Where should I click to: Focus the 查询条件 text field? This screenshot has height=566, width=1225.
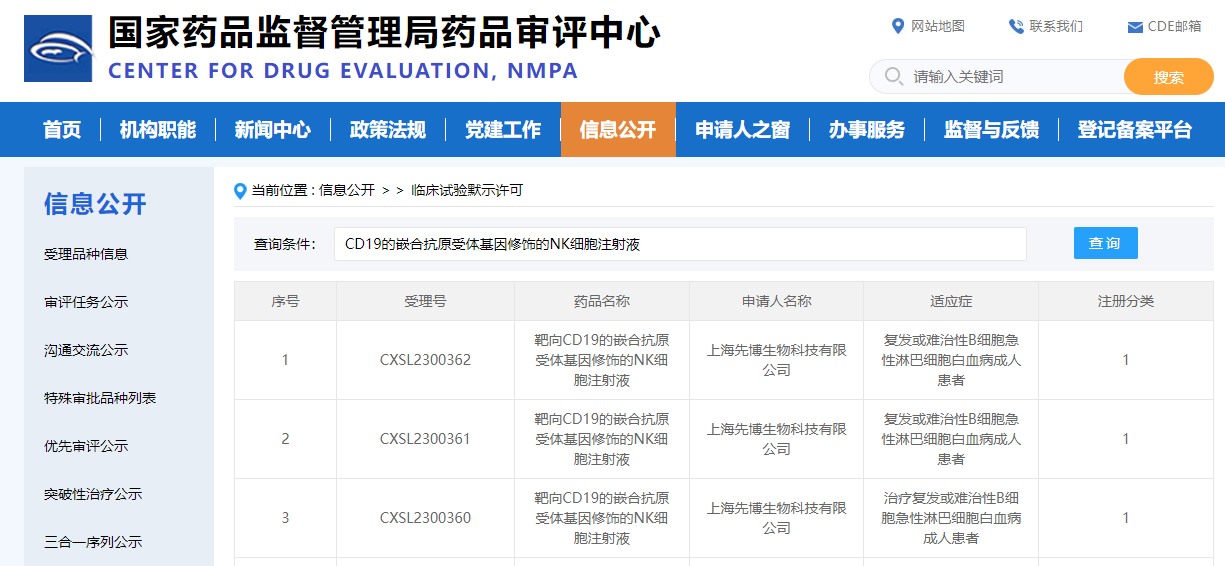pyautogui.click(x=680, y=244)
